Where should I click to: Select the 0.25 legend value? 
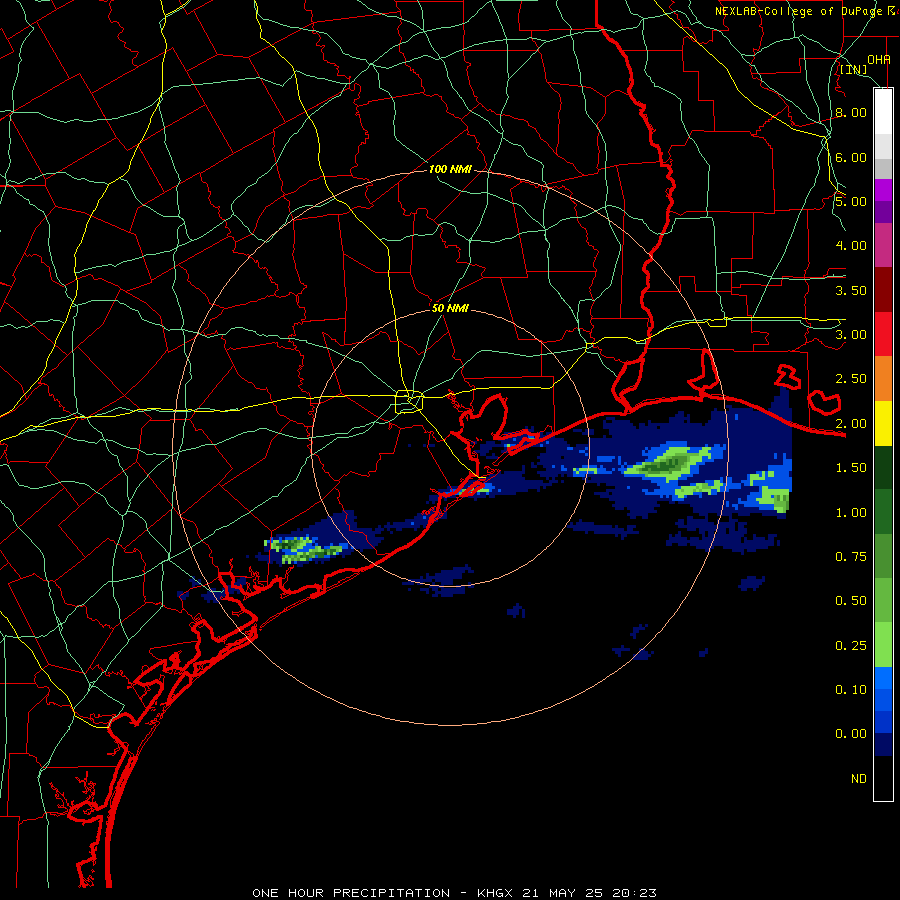click(851, 646)
